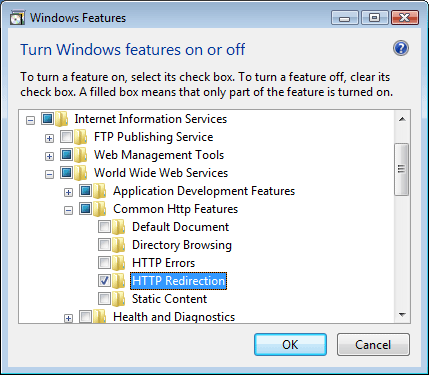The image size is (429, 375).
Task: Select the Health and Diagnostics label
Action: coord(174,317)
